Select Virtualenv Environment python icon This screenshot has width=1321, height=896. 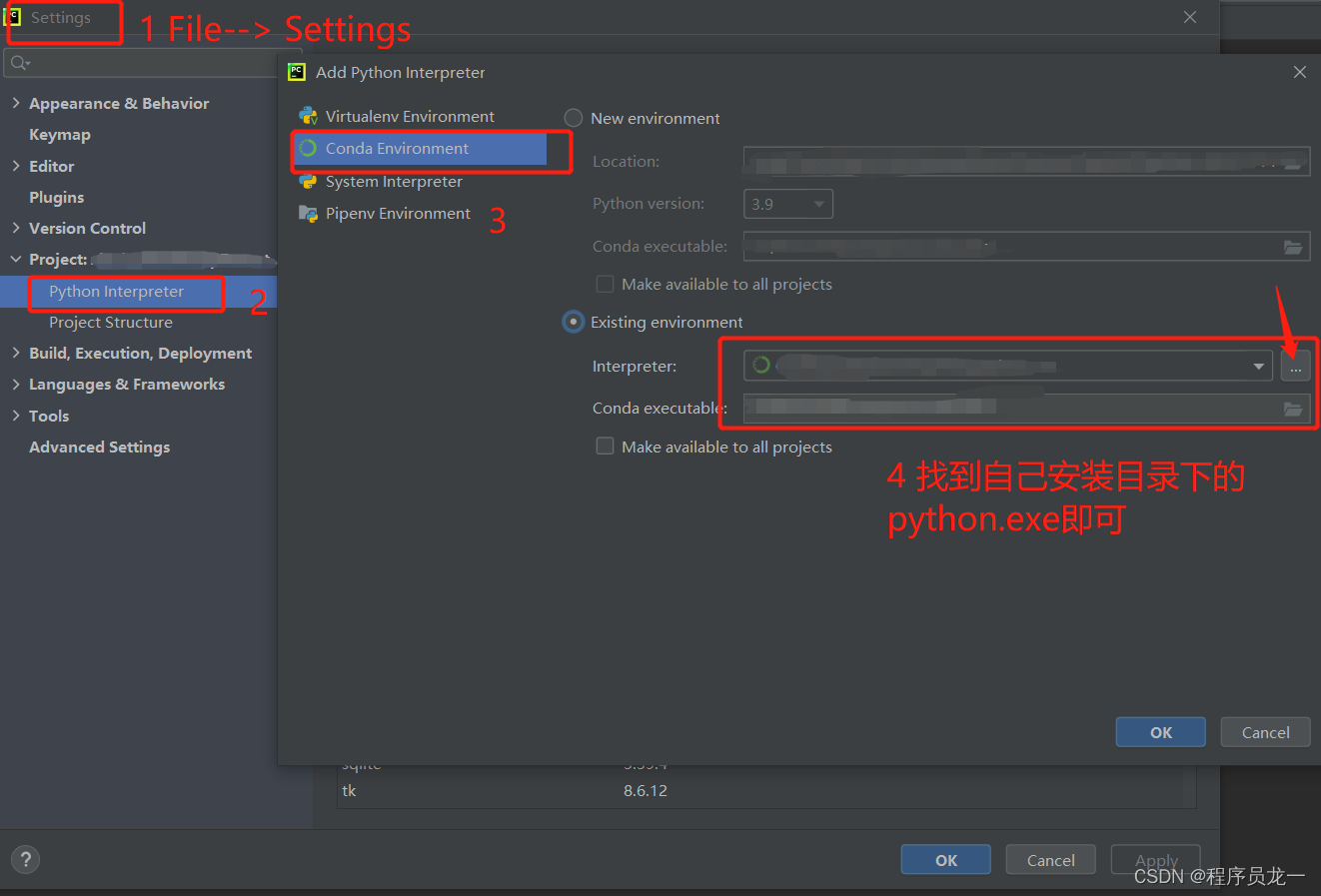308,116
